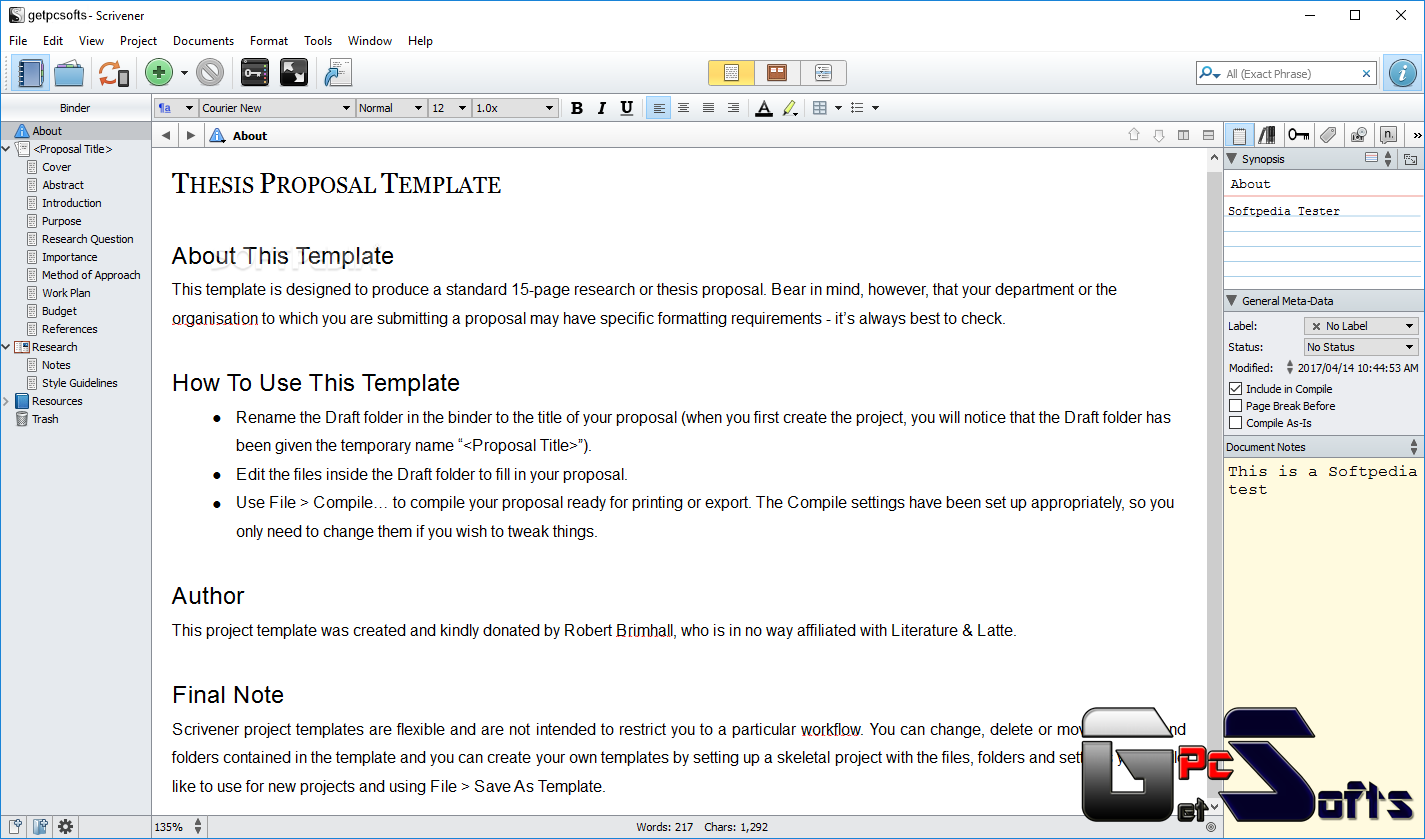Show the Custom Meta-Data tag tab

[x=1328, y=135]
